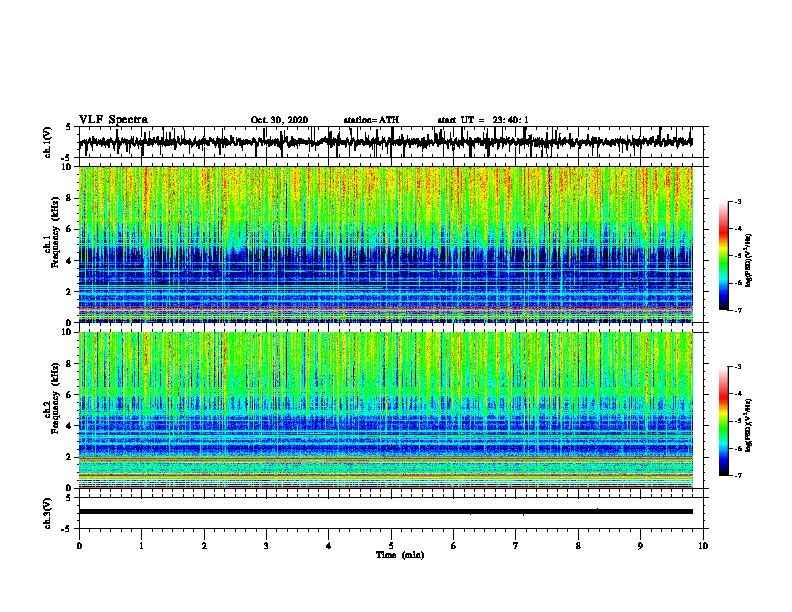Click the '-3' value on ch.1 colorbar
The width and height of the screenshot is (792, 612).
pos(737,201)
